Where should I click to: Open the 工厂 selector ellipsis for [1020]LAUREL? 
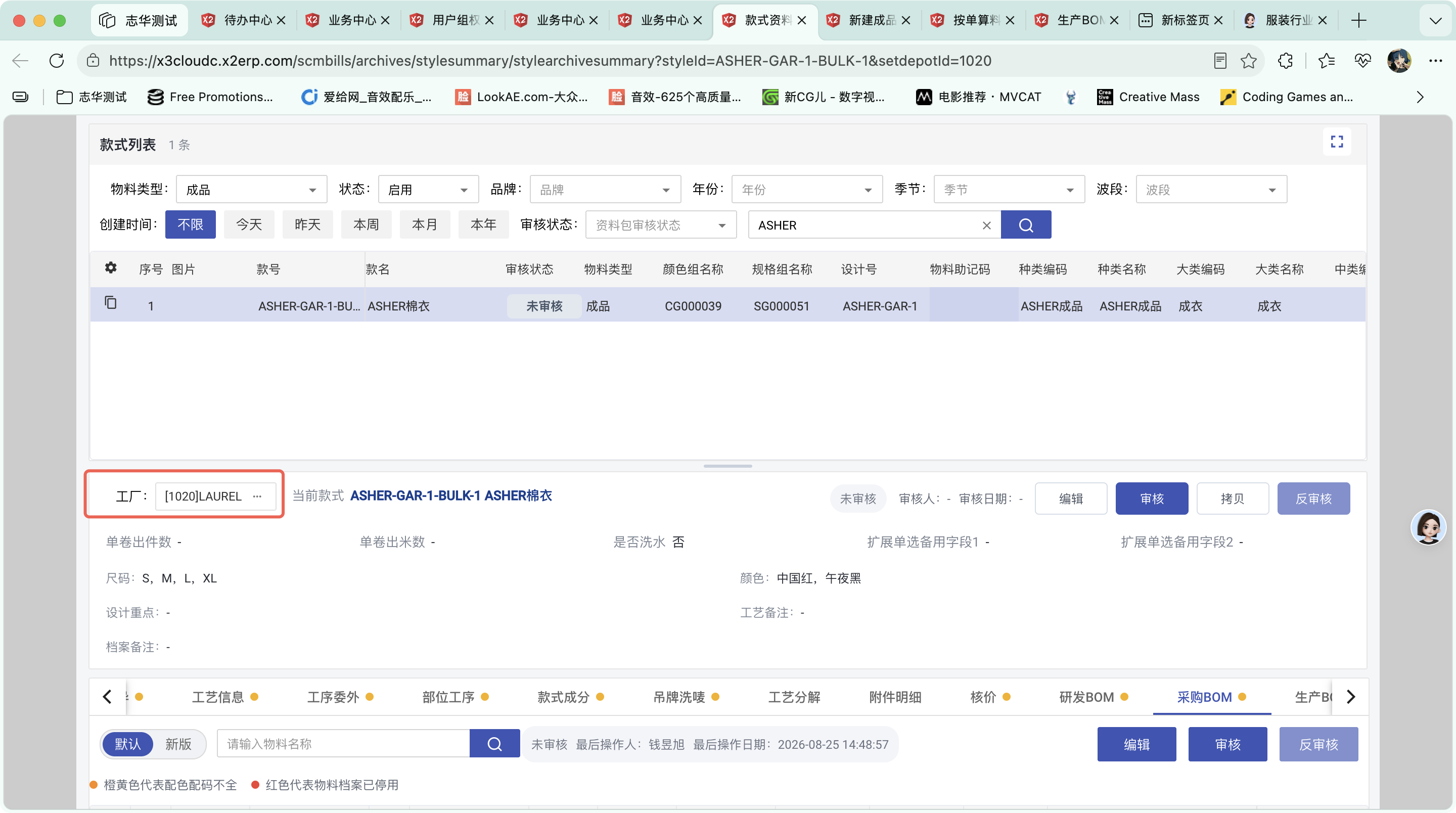(257, 496)
